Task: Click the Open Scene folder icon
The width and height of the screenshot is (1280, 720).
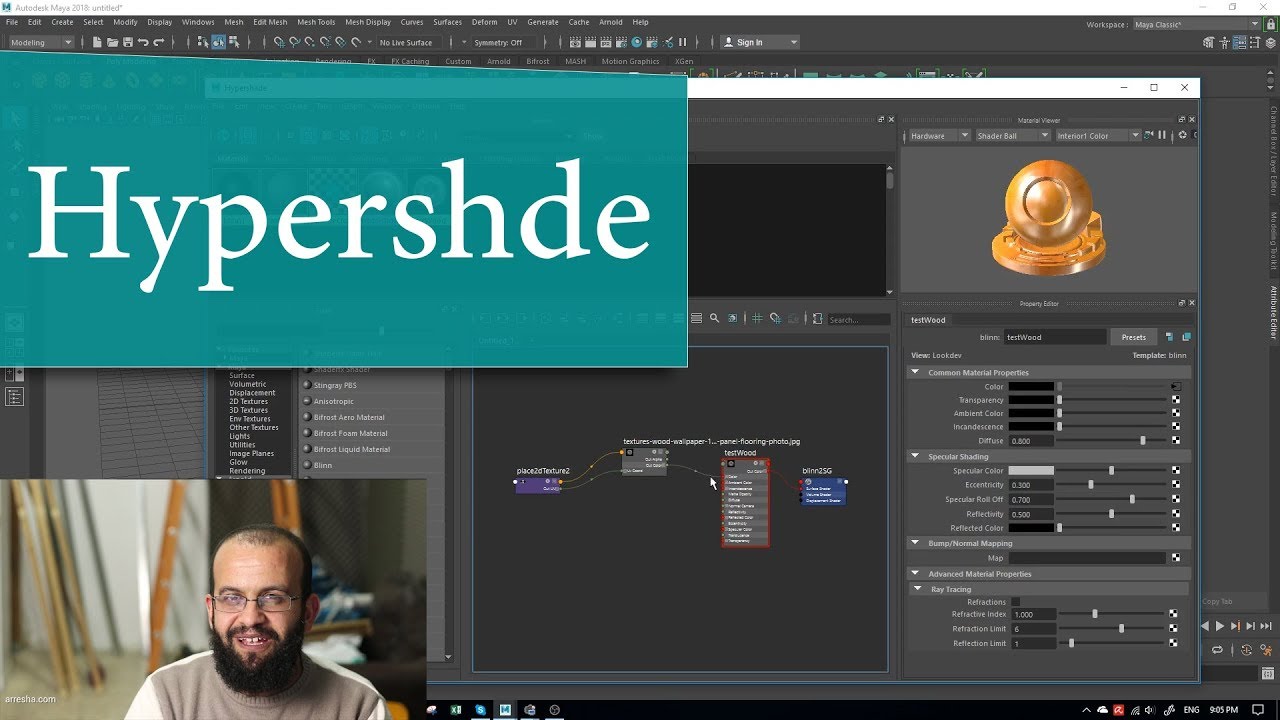Action: click(112, 42)
